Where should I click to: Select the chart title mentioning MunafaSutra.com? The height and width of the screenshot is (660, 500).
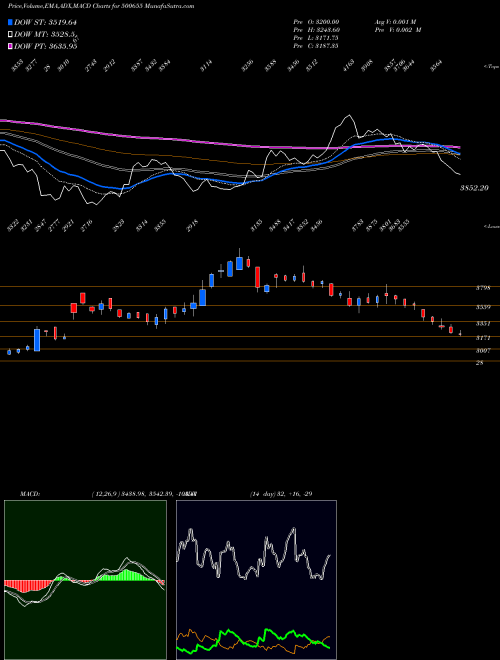pos(101,7)
